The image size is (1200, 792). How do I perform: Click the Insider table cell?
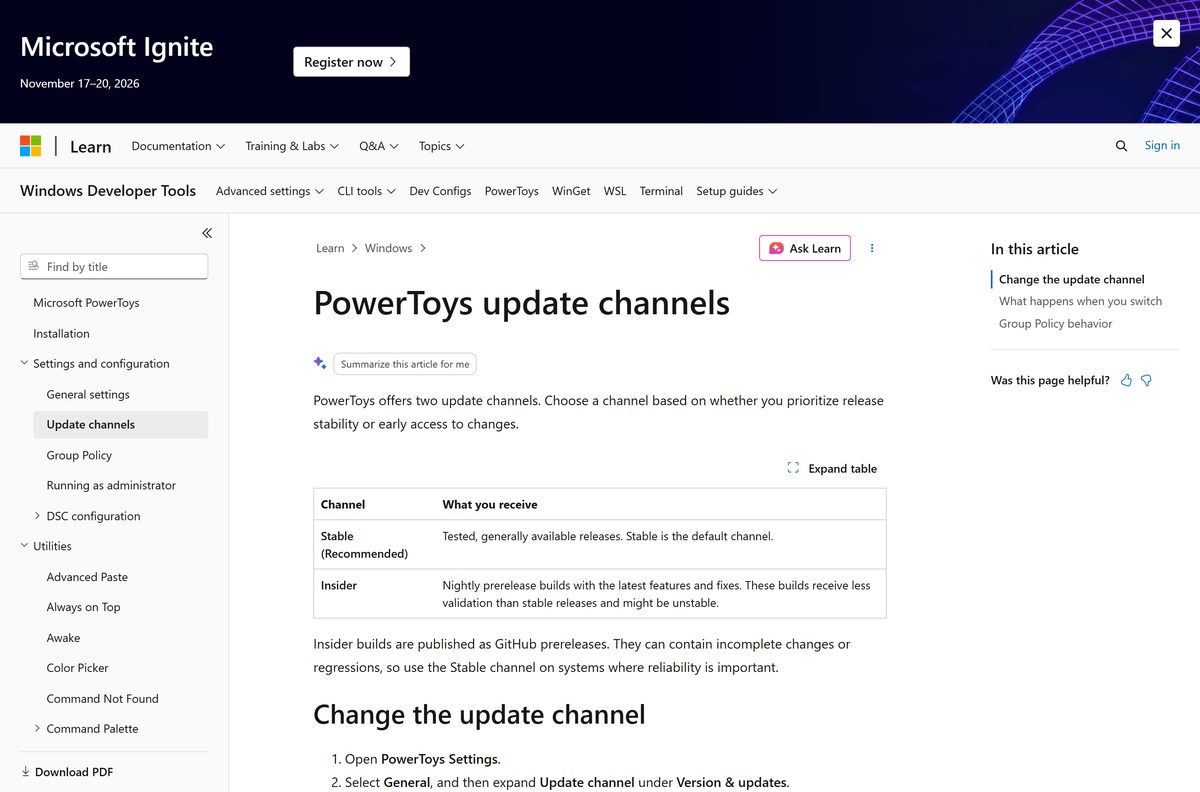375,594
